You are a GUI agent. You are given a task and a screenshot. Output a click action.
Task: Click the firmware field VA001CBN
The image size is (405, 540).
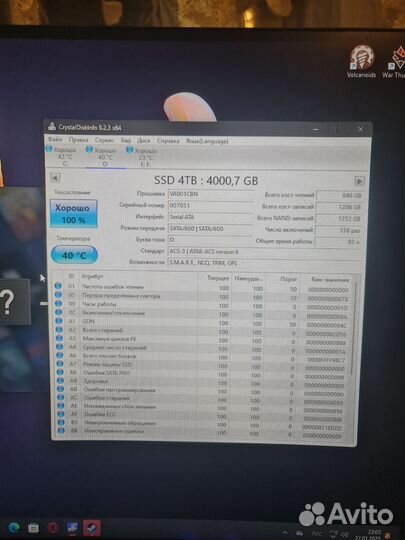[x=211, y=194]
